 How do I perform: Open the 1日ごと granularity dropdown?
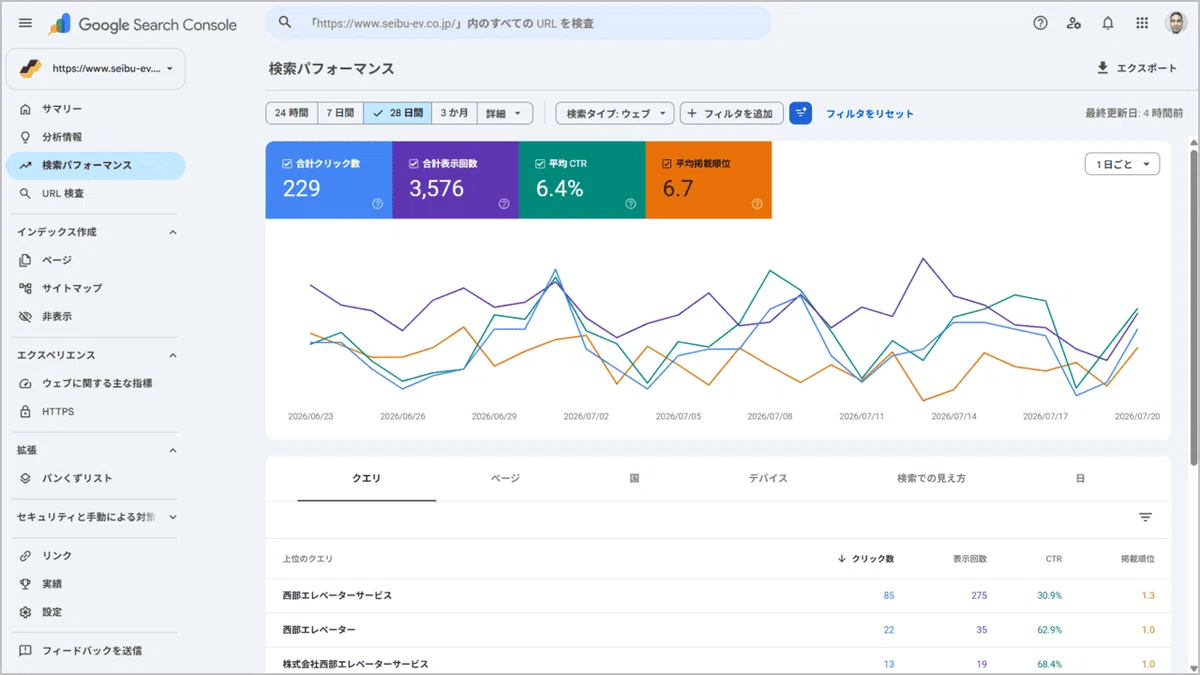tap(1122, 164)
